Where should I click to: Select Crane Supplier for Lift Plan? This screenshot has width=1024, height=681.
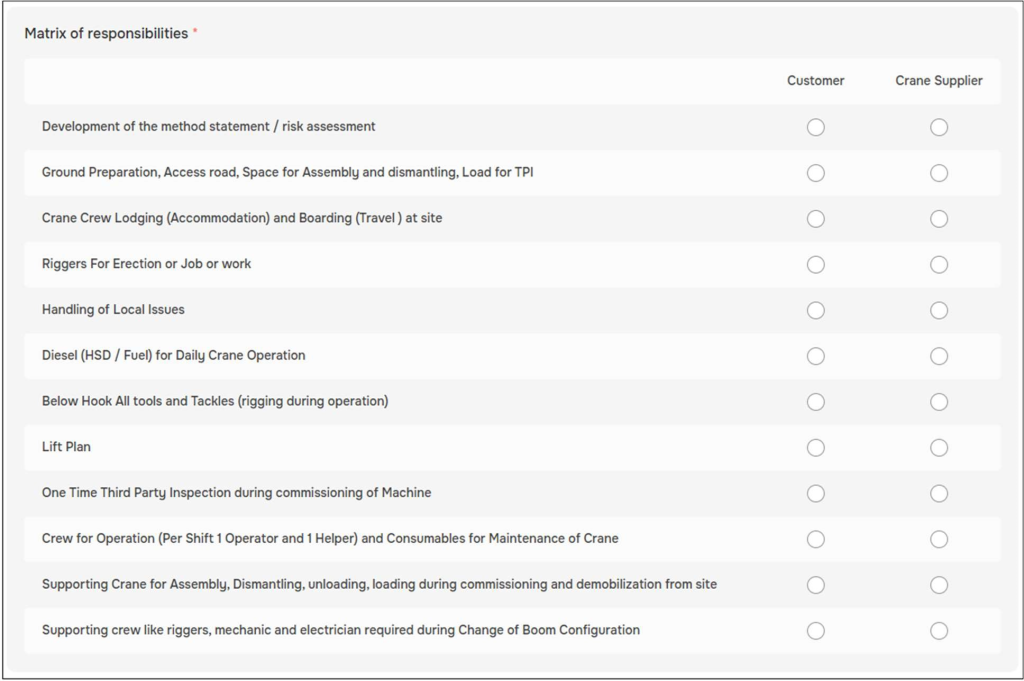pyautogui.click(x=939, y=447)
